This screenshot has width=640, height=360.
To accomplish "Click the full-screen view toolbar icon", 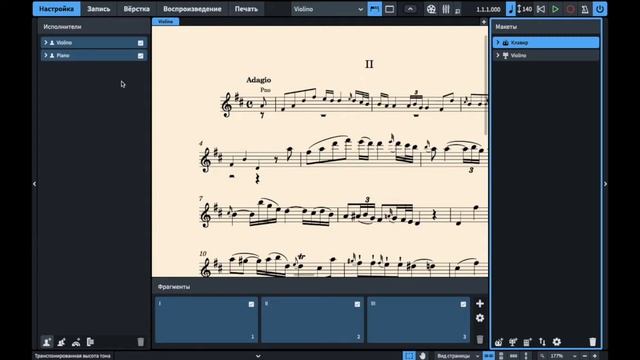I will tap(390, 9).
